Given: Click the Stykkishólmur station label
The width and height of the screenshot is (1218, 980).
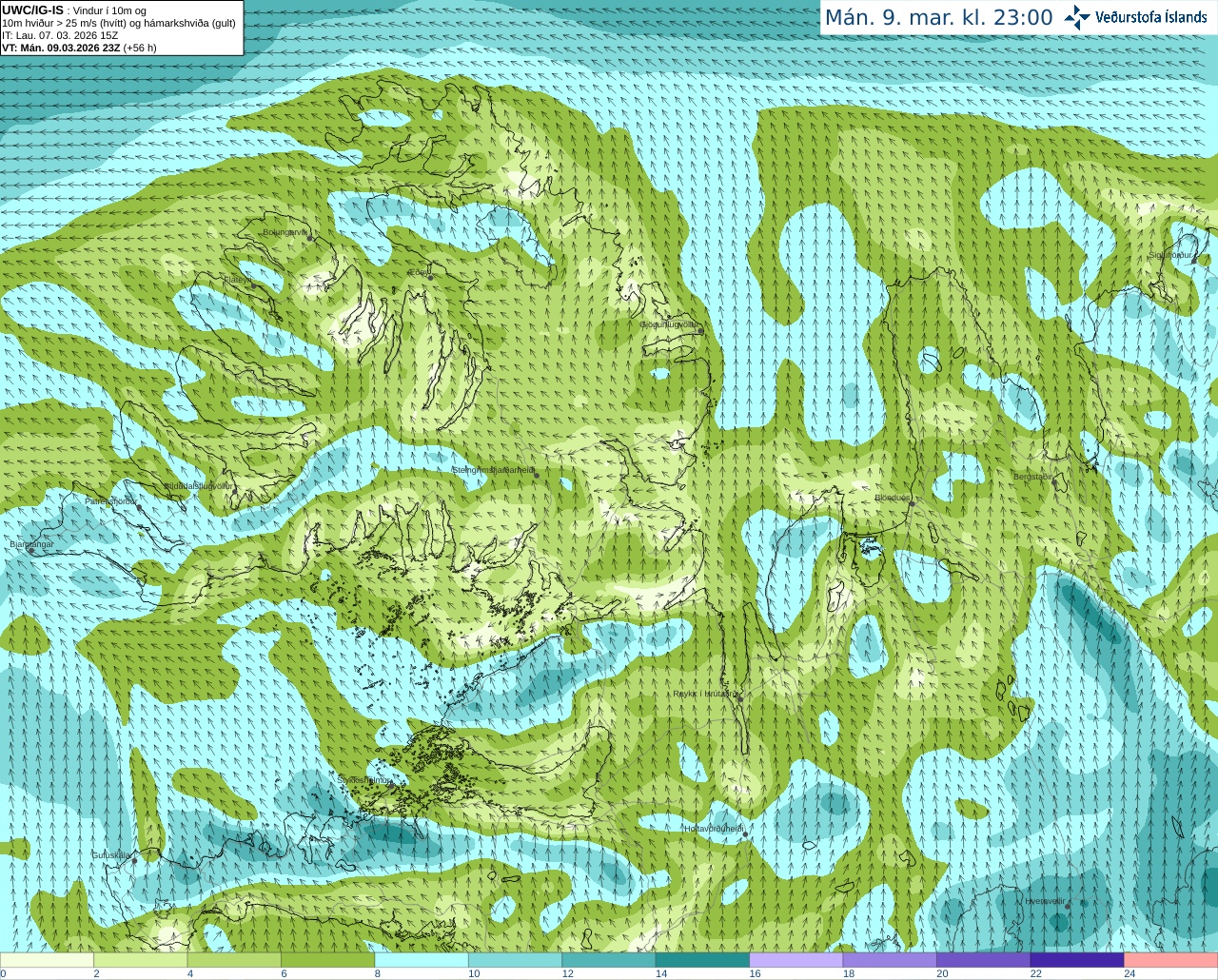Looking at the screenshot, I should pos(364,780).
